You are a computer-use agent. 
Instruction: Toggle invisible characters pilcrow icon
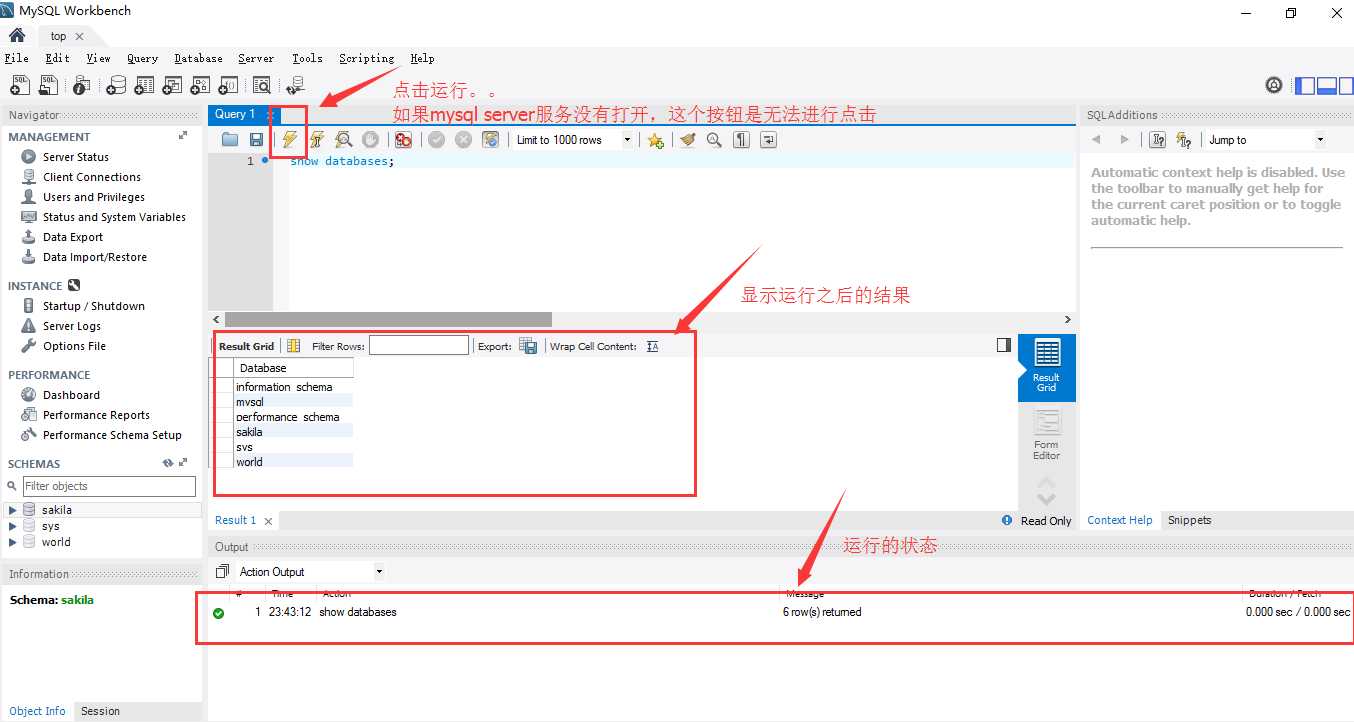[x=741, y=140]
